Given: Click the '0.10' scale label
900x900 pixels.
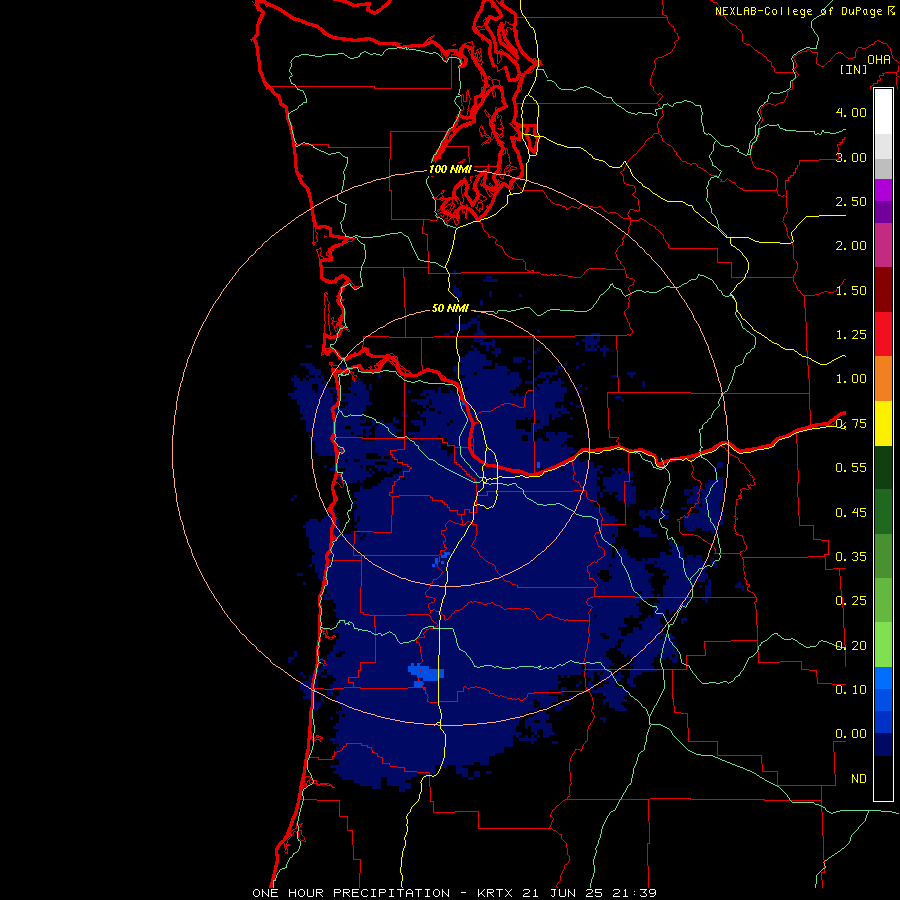Looking at the screenshot, I should pyautogui.click(x=851, y=690).
